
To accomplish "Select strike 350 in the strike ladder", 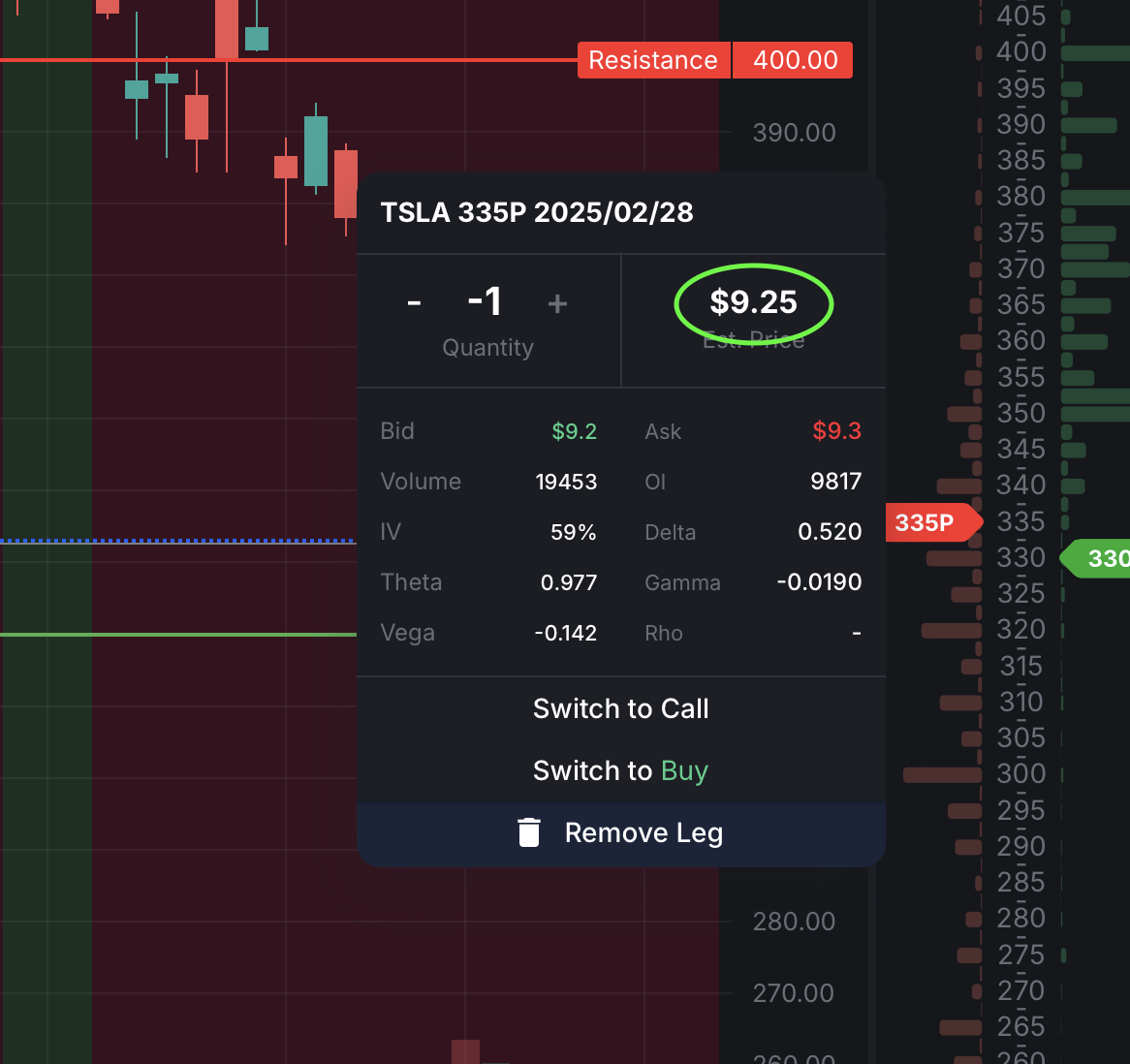I will (1020, 413).
